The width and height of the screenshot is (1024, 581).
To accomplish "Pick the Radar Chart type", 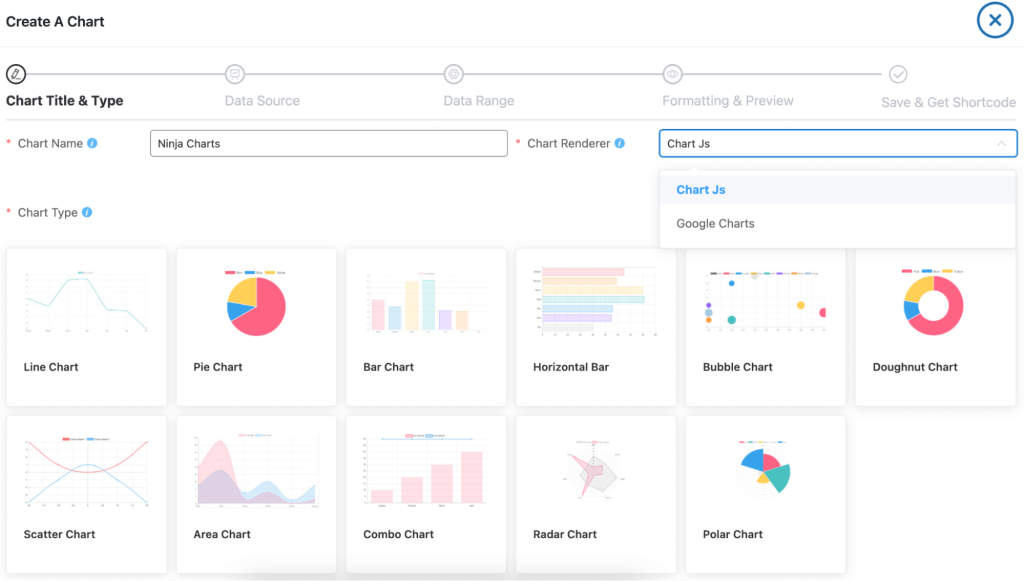I will [x=596, y=494].
